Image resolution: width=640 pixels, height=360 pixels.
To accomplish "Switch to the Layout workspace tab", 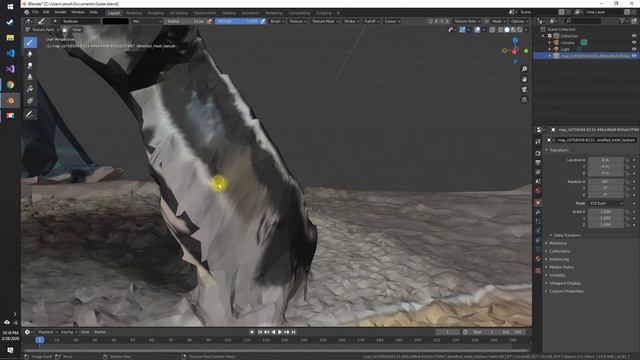I will [114, 13].
